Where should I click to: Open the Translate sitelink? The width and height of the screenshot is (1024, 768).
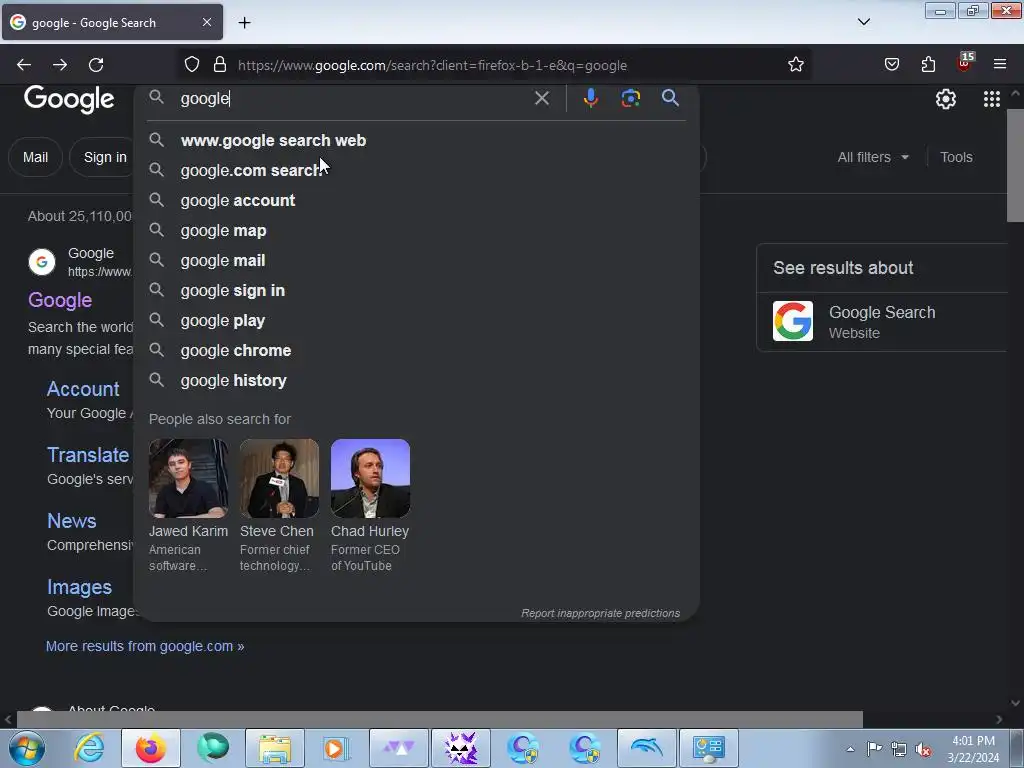pyautogui.click(x=88, y=455)
